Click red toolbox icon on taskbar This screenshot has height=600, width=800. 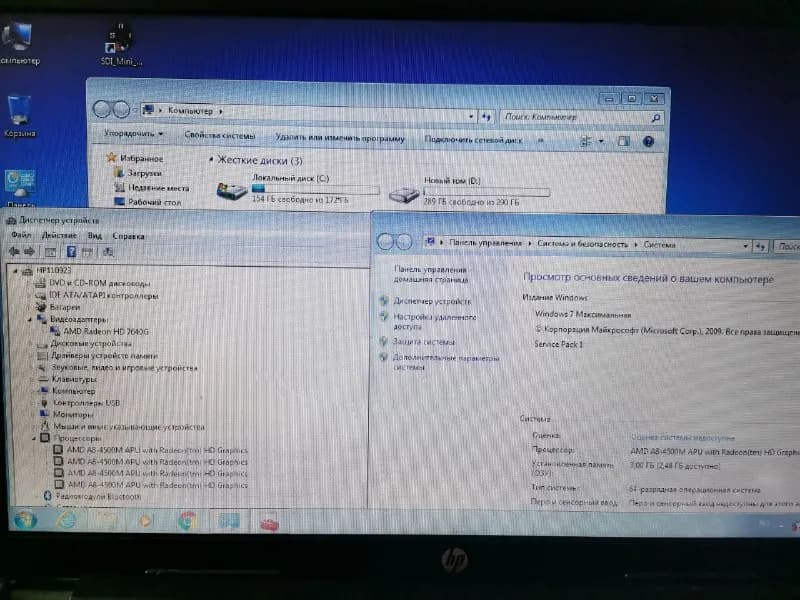tap(269, 522)
